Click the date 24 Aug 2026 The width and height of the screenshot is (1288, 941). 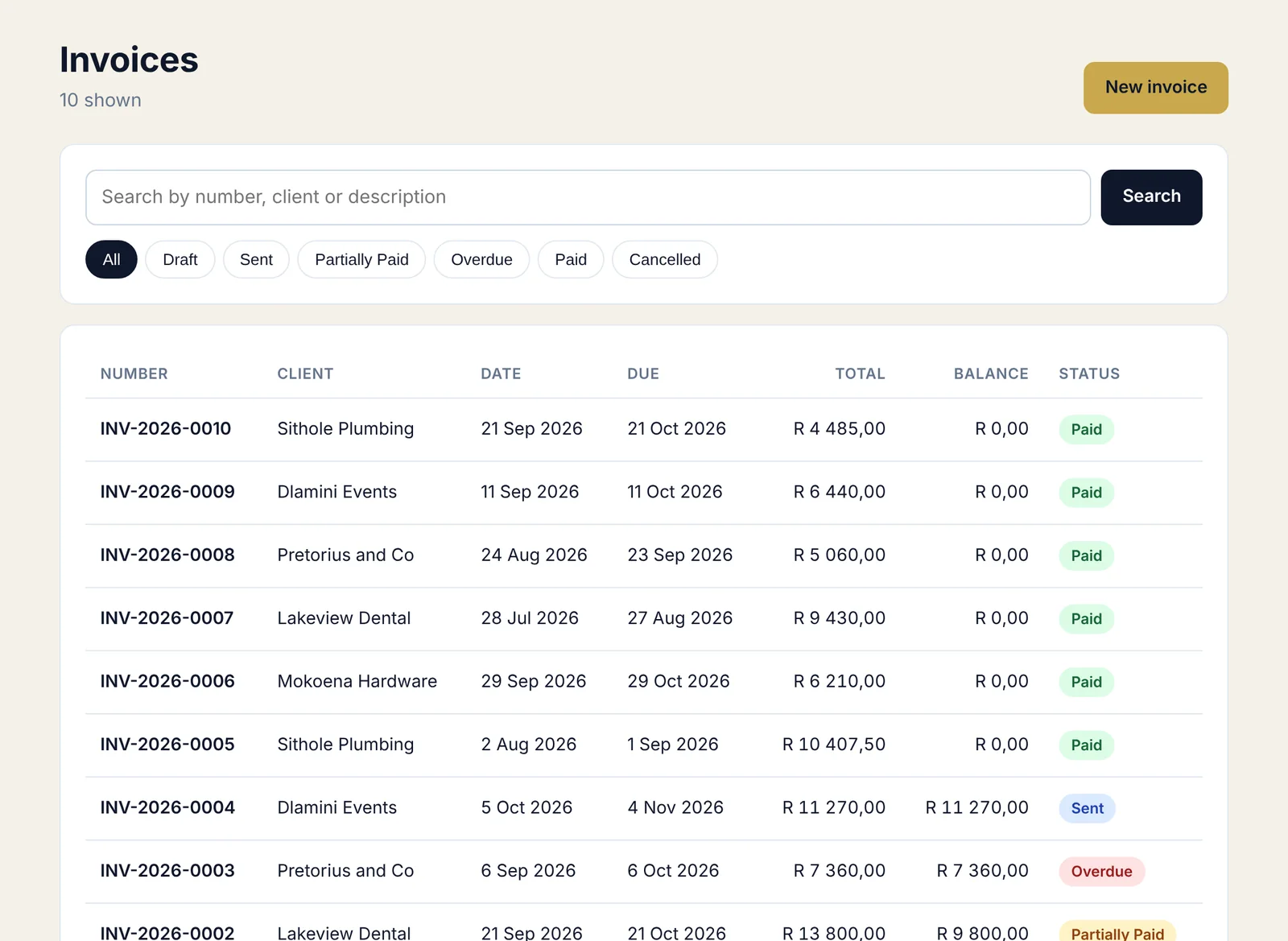click(x=534, y=555)
